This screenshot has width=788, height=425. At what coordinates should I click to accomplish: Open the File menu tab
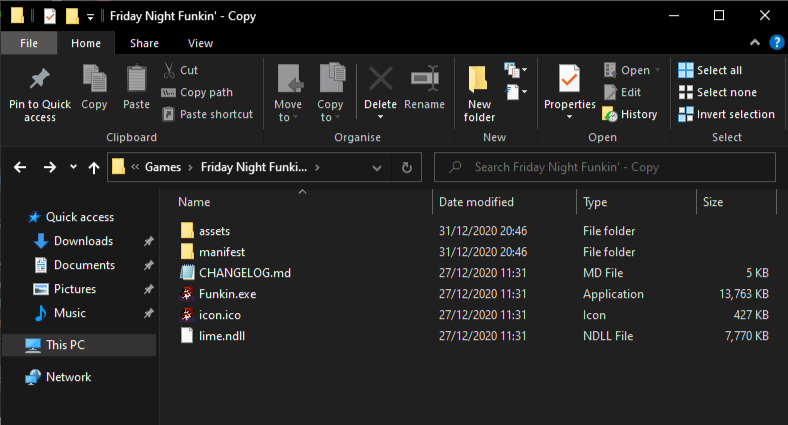coord(29,43)
